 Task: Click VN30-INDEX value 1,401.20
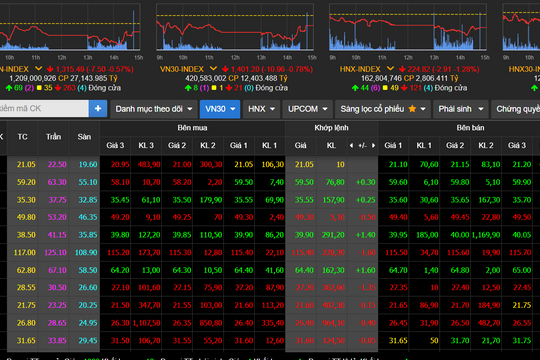click(x=245, y=69)
